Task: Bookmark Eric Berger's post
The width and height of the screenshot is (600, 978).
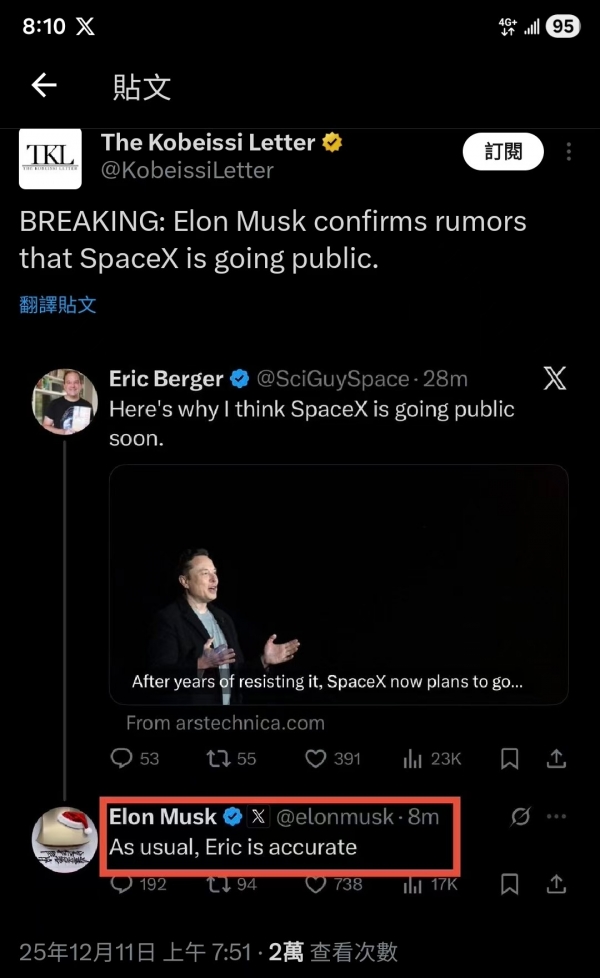Action: (x=510, y=759)
